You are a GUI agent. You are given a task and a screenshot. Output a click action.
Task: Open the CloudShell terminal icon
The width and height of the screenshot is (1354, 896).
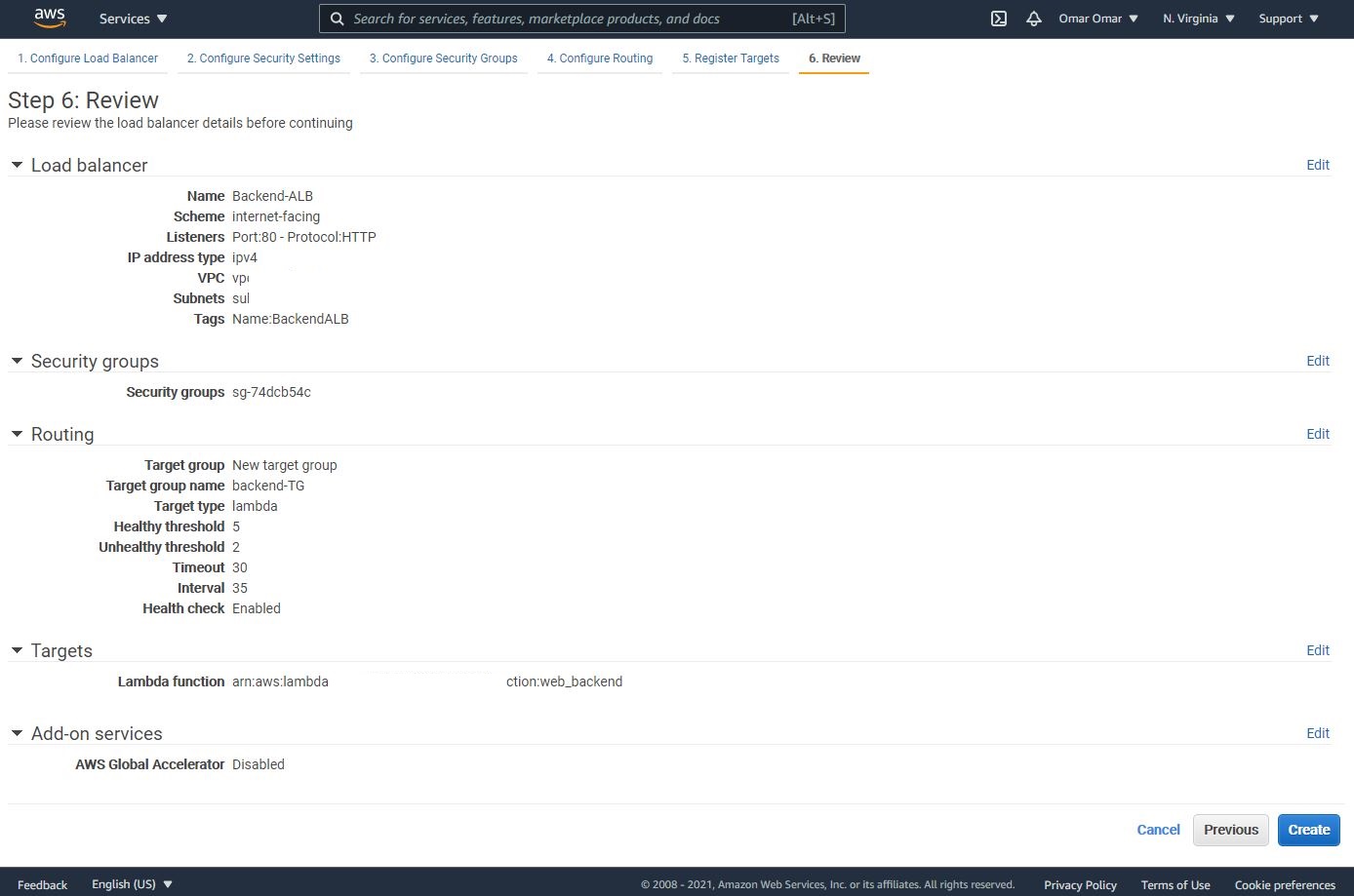[x=999, y=19]
